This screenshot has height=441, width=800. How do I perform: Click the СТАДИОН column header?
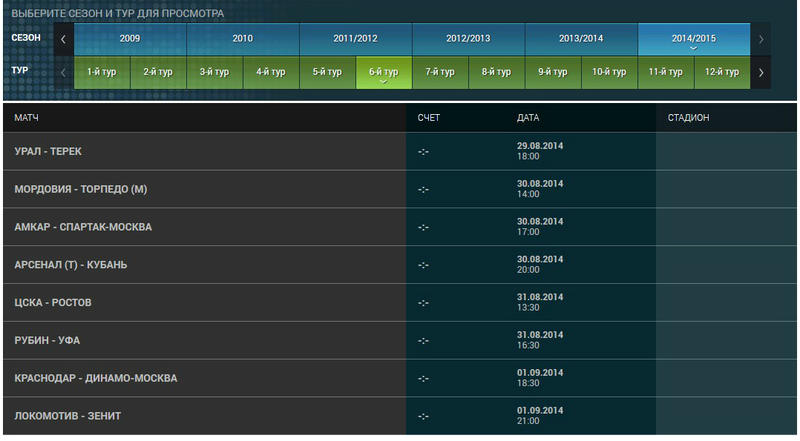[x=688, y=118]
